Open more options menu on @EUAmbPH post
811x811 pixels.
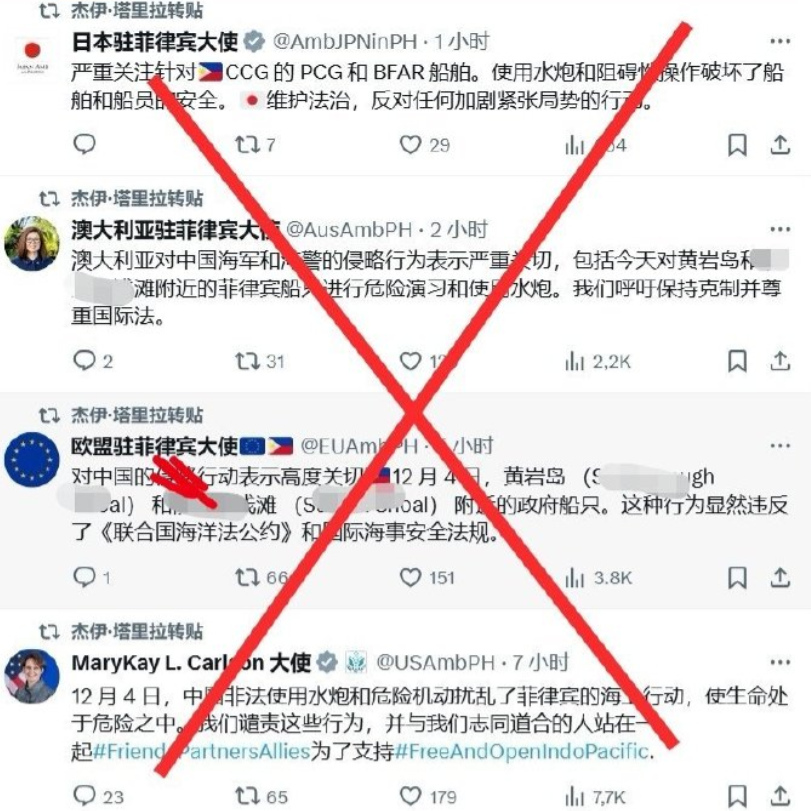pyautogui.click(x=780, y=445)
